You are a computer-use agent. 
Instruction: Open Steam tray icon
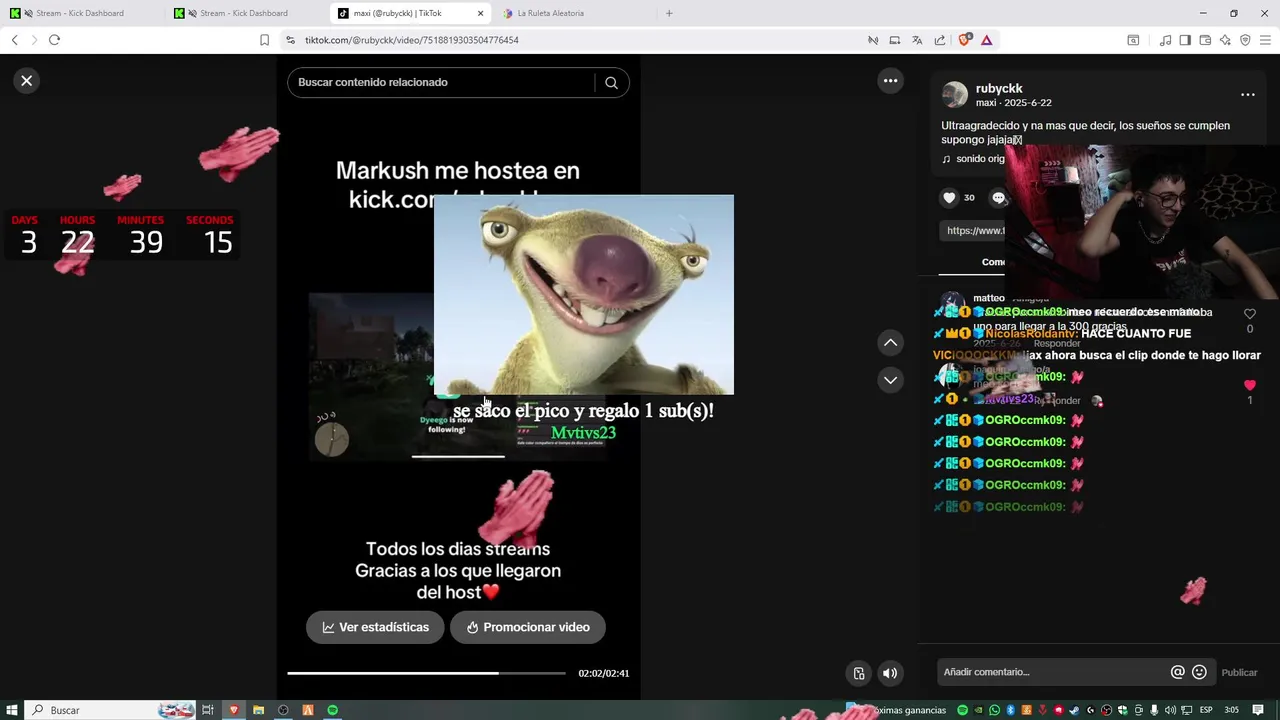coord(1074,710)
